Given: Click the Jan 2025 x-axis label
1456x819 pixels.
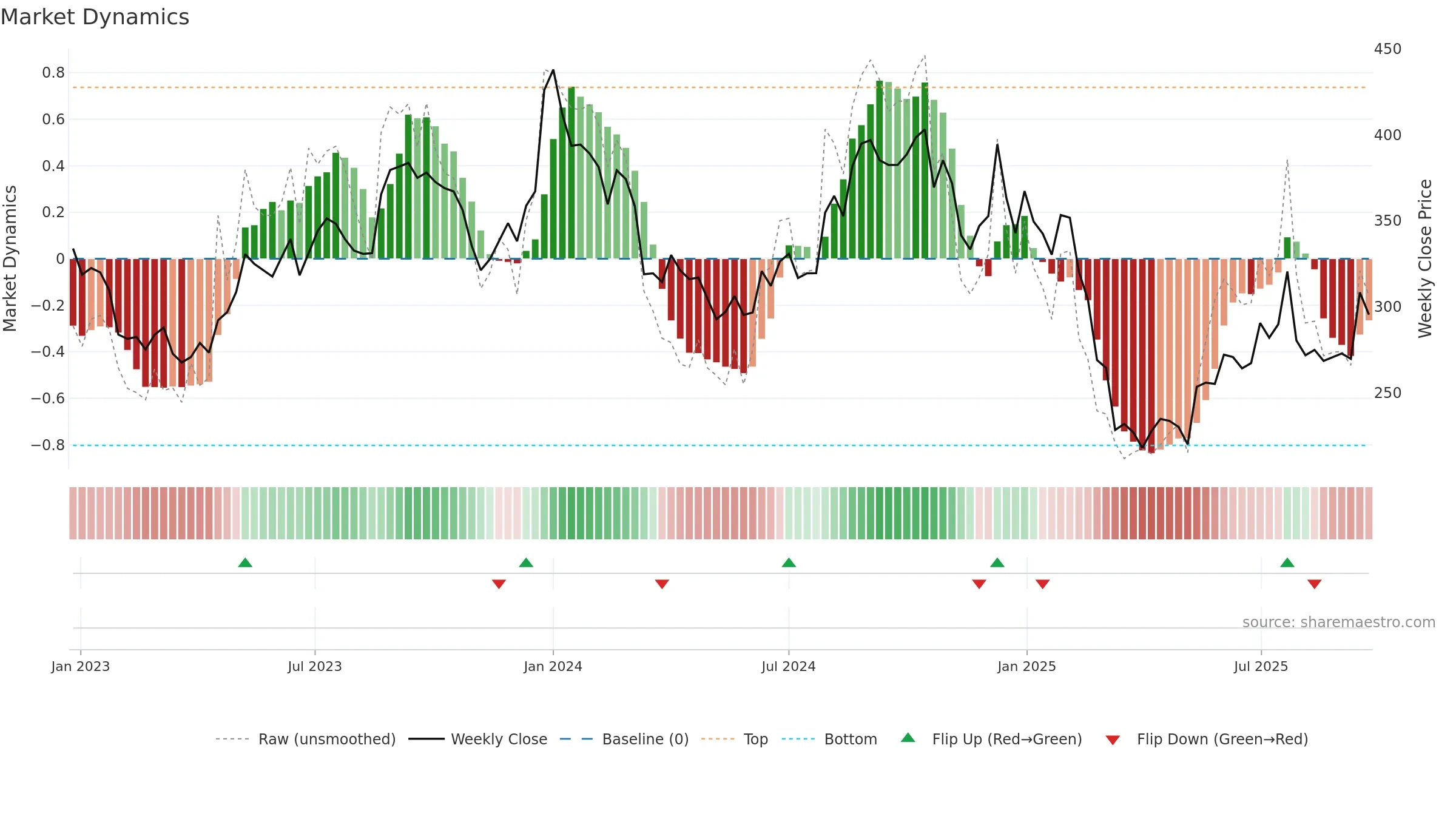Looking at the screenshot, I should click(x=1026, y=666).
